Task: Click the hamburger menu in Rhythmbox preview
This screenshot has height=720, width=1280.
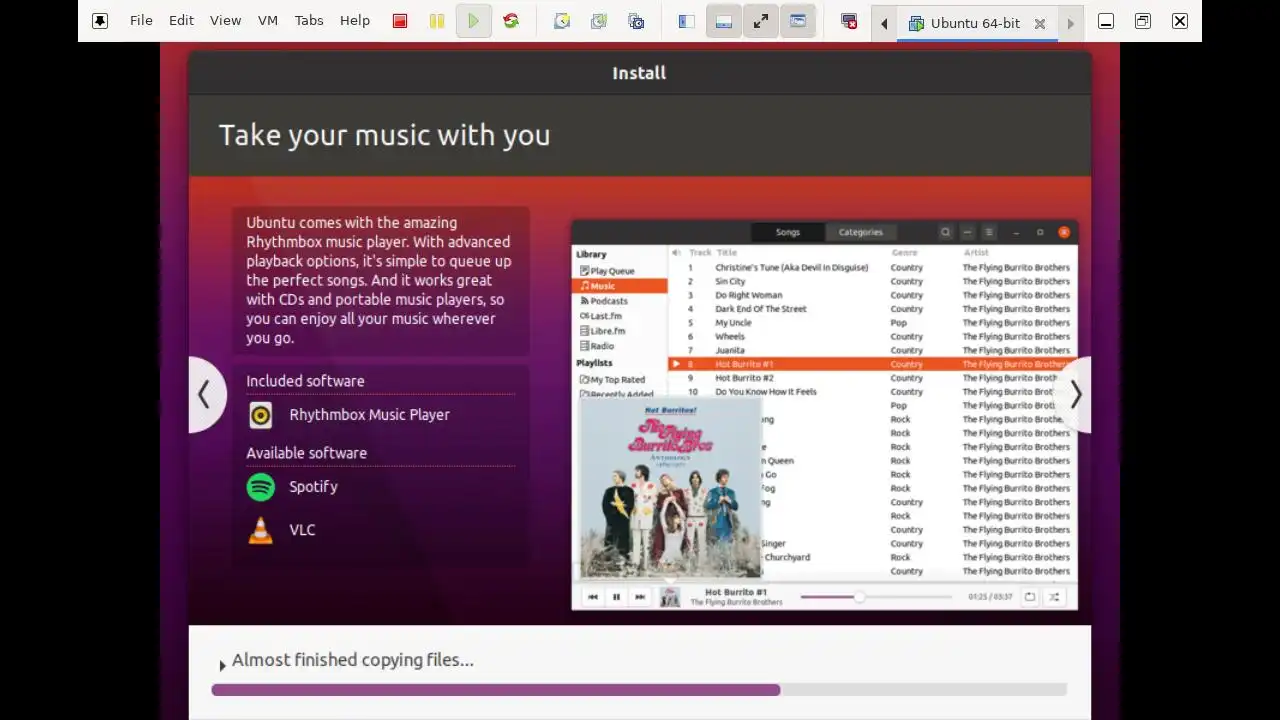Action: pyautogui.click(x=988, y=232)
